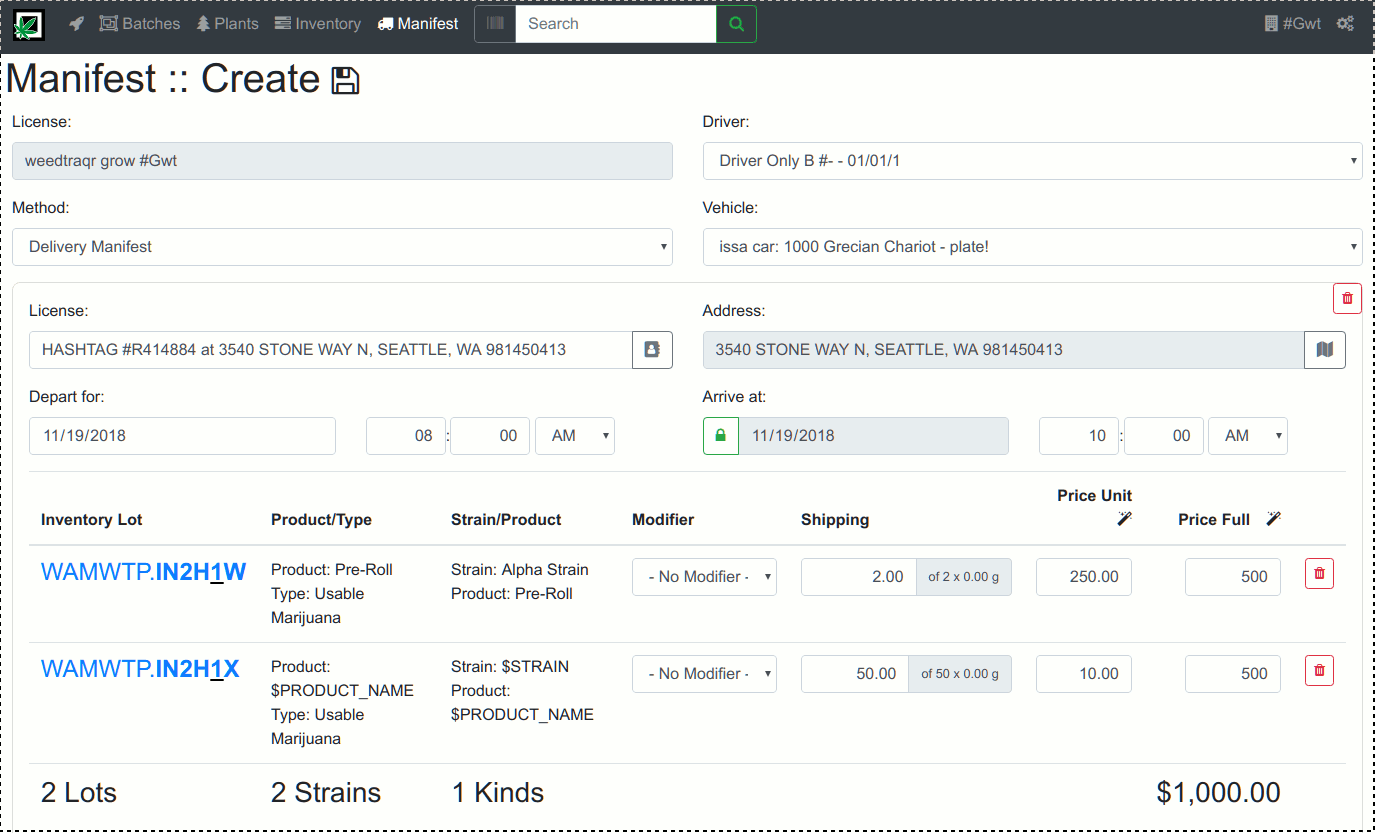Toggle the green arrival date lock
The width and height of the screenshot is (1375, 833).
(721, 436)
